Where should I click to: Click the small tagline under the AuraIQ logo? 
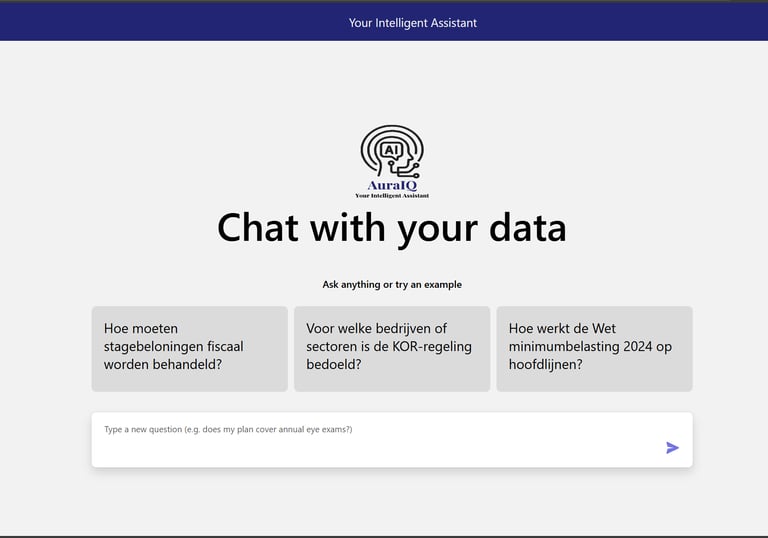391,196
